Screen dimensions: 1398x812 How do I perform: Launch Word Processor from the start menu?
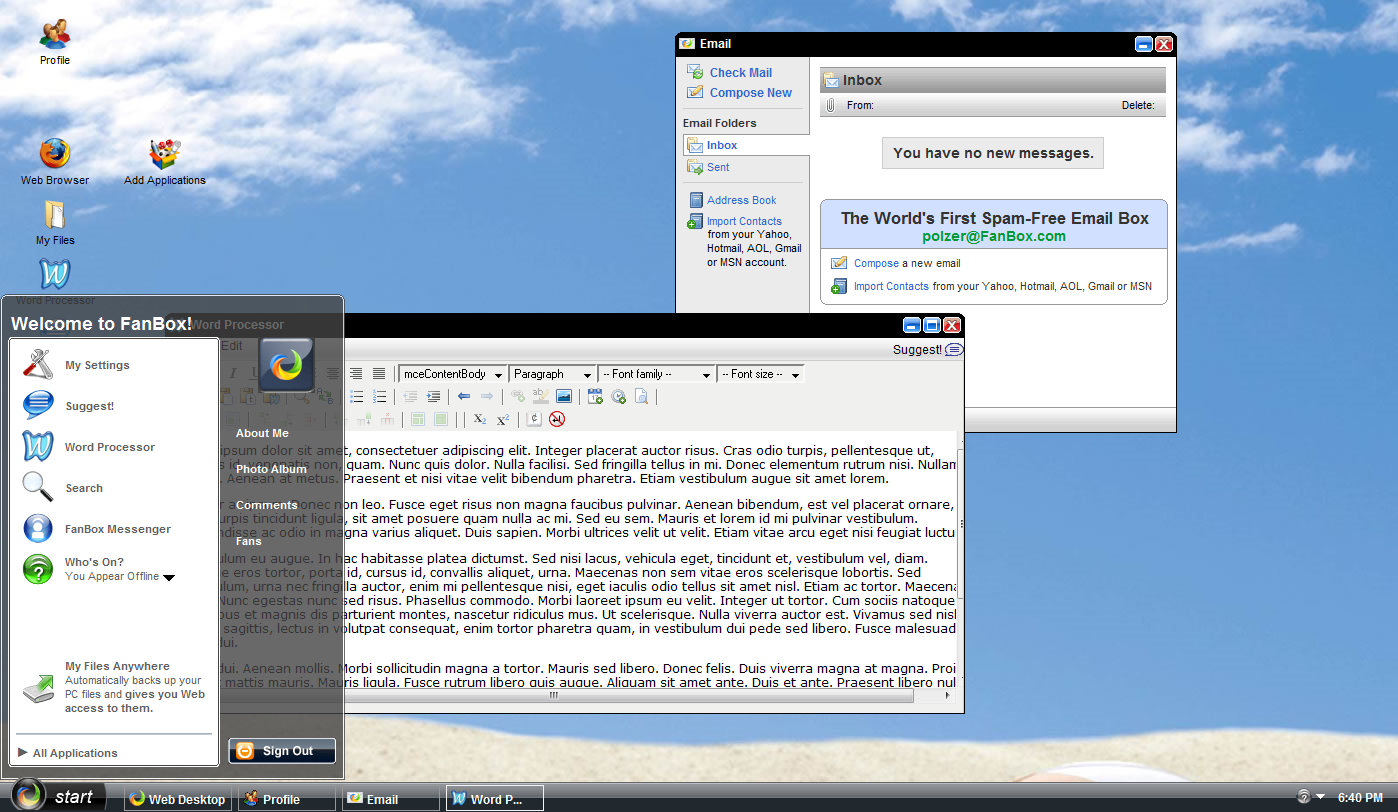tap(89, 447)
